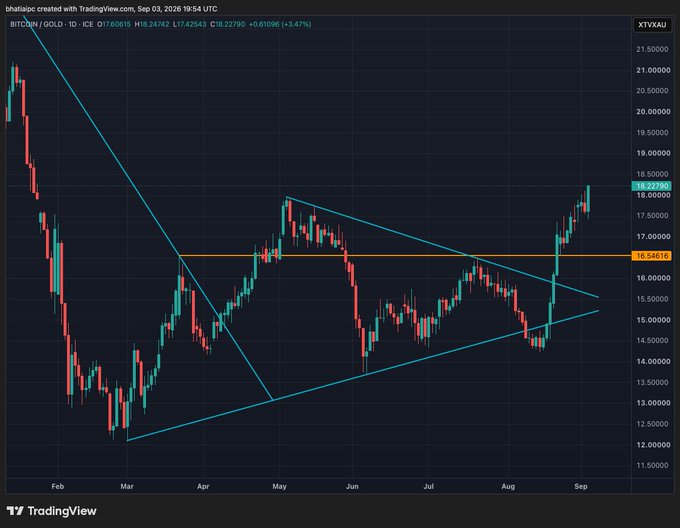The image size is (680, 528).
Task: Click the orange price label 16.54616
Action: pyautogui.click(x=652, y=256)
